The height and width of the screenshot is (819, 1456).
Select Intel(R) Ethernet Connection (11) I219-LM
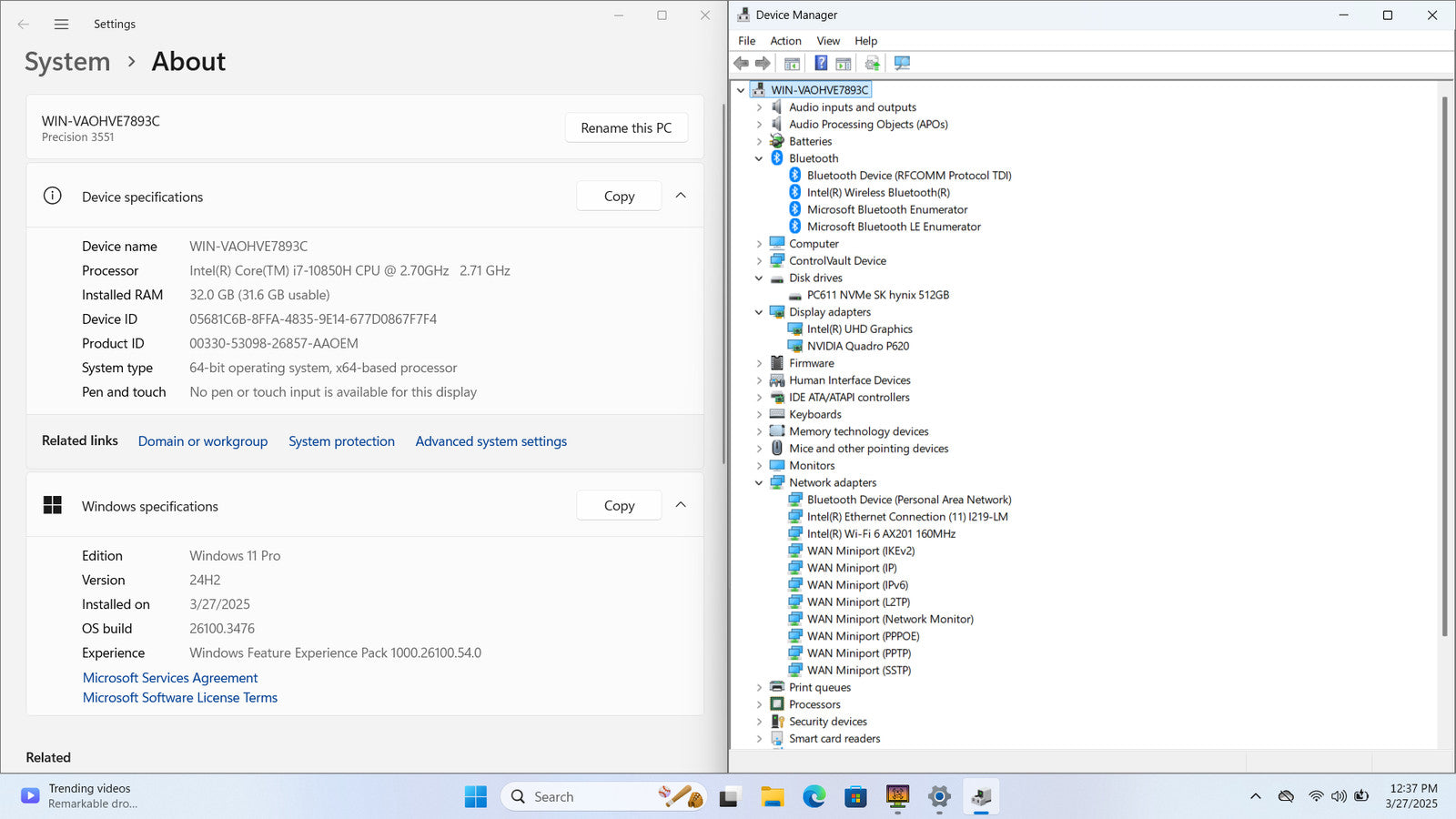click(x=907, y=516)
